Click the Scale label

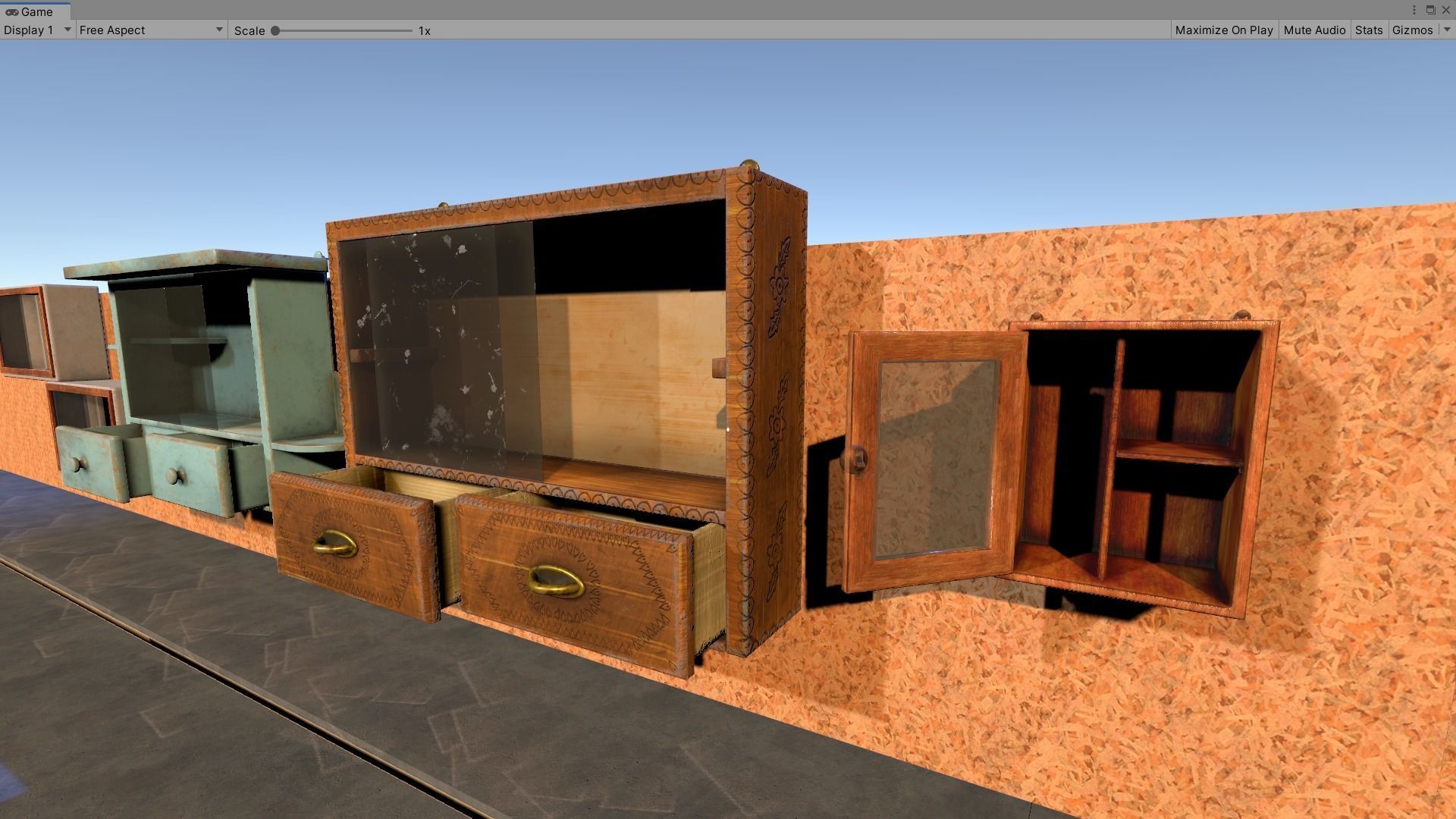click(249, 31)
